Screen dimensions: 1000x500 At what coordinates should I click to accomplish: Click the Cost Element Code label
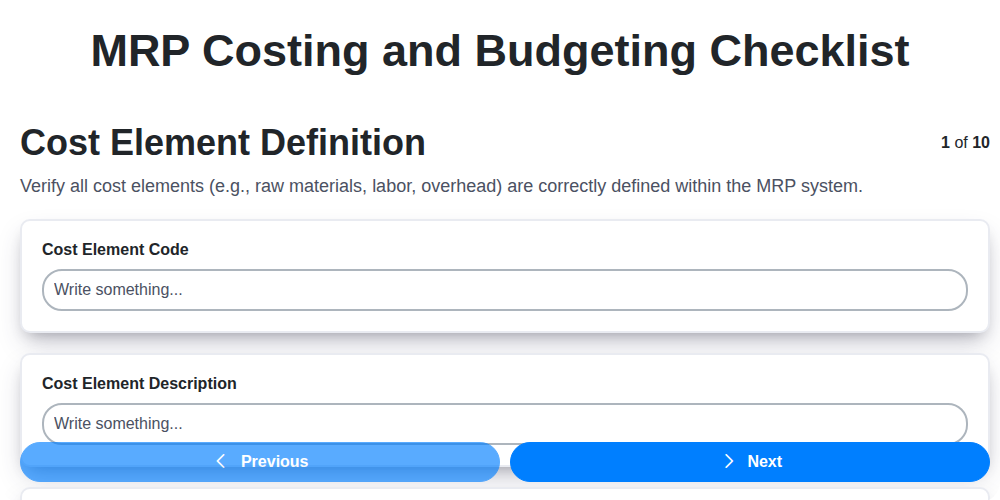pyautogui.click(x=115, y=250)
